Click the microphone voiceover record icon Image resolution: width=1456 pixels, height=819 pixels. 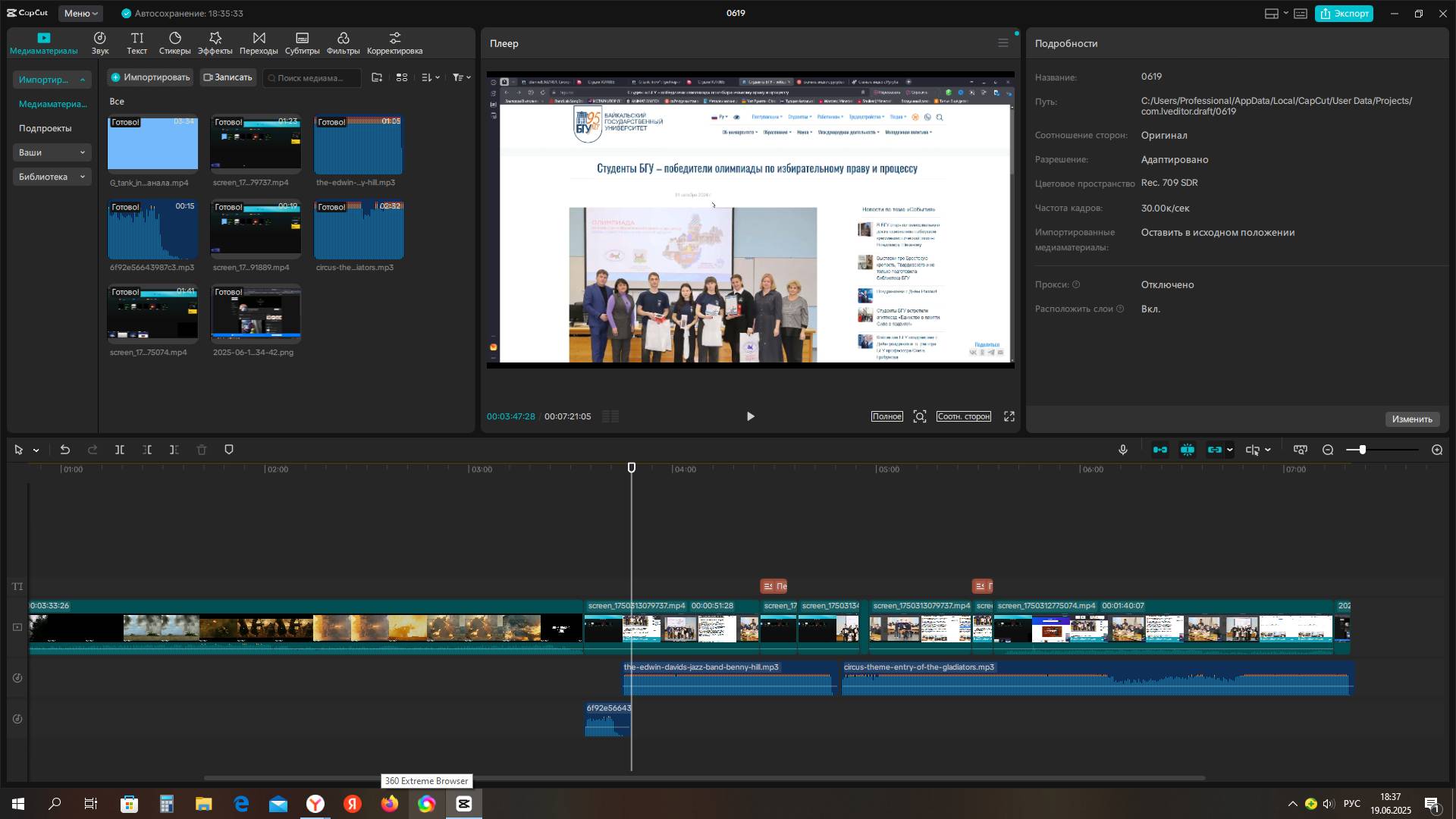[x=1123, y=450]
